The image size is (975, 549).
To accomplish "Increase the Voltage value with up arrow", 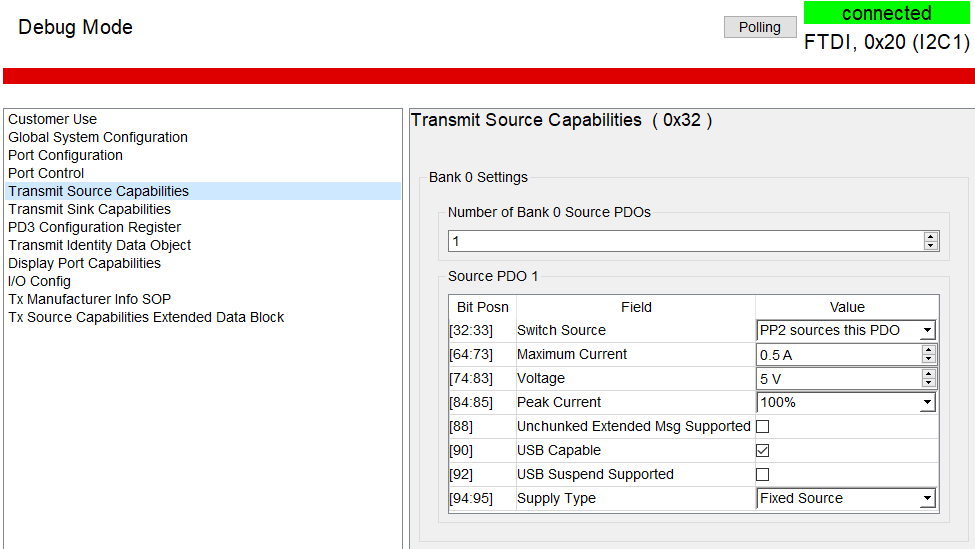I will tap(929, 374).
